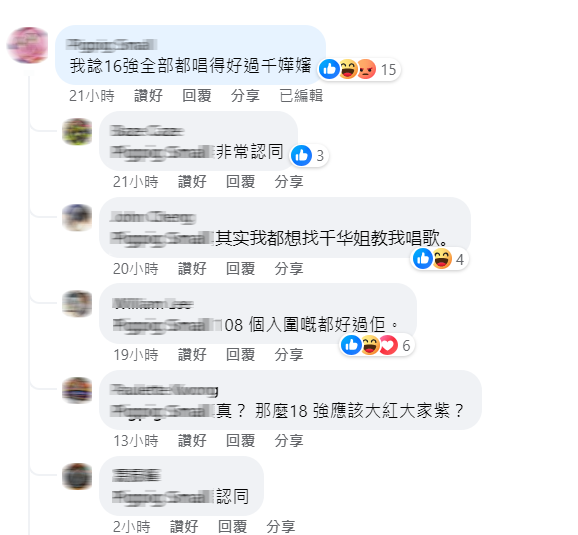Share the reply posted 19小時 ago

pos(289,355)
